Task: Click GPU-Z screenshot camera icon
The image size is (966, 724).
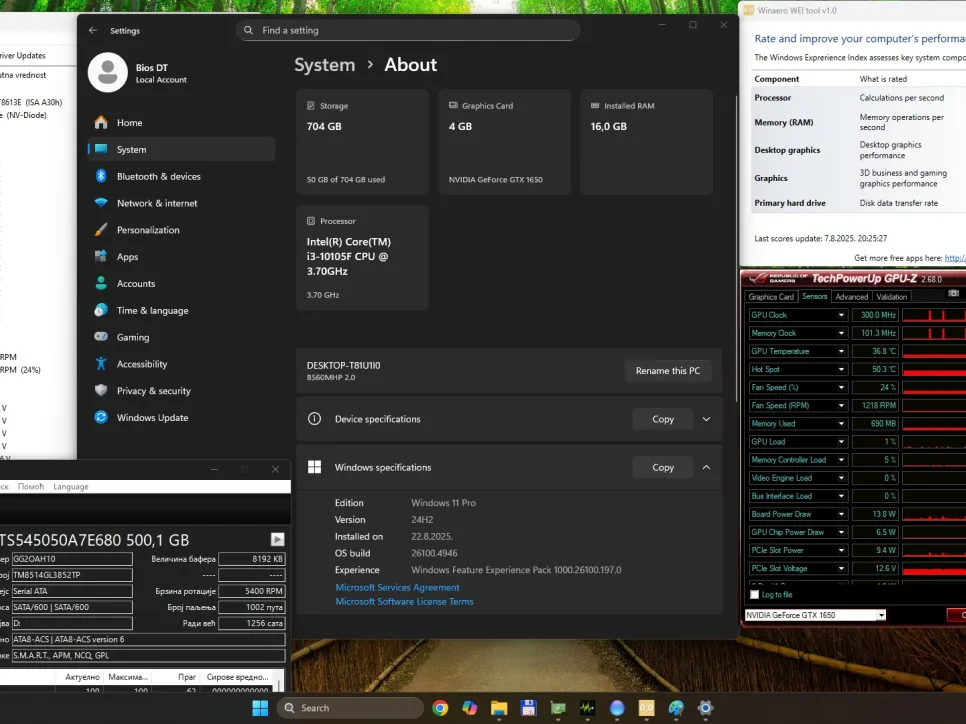Action: coord(953,293)
